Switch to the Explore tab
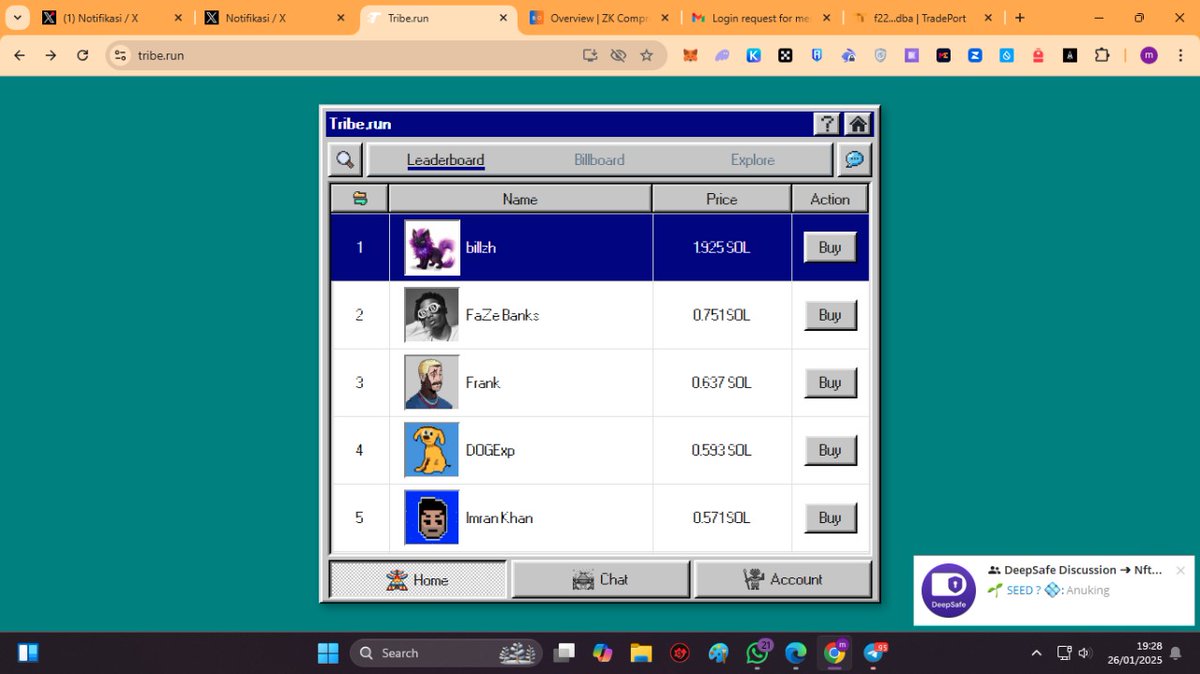The width and height of the screenshot is (1200, 674). coord(752,160)
